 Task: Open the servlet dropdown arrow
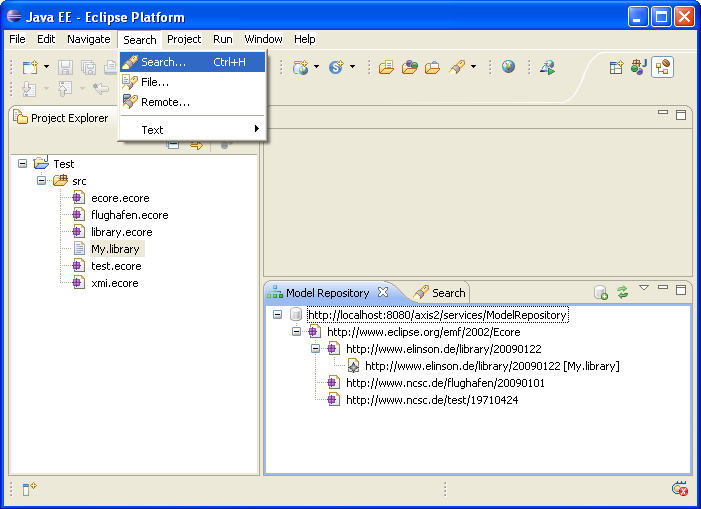click(x=353, y=67)
